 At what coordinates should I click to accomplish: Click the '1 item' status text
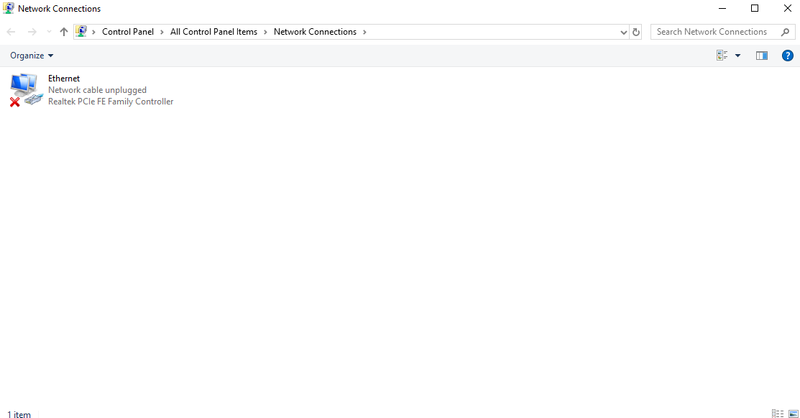pyautogui.click(x=19, y=414)
